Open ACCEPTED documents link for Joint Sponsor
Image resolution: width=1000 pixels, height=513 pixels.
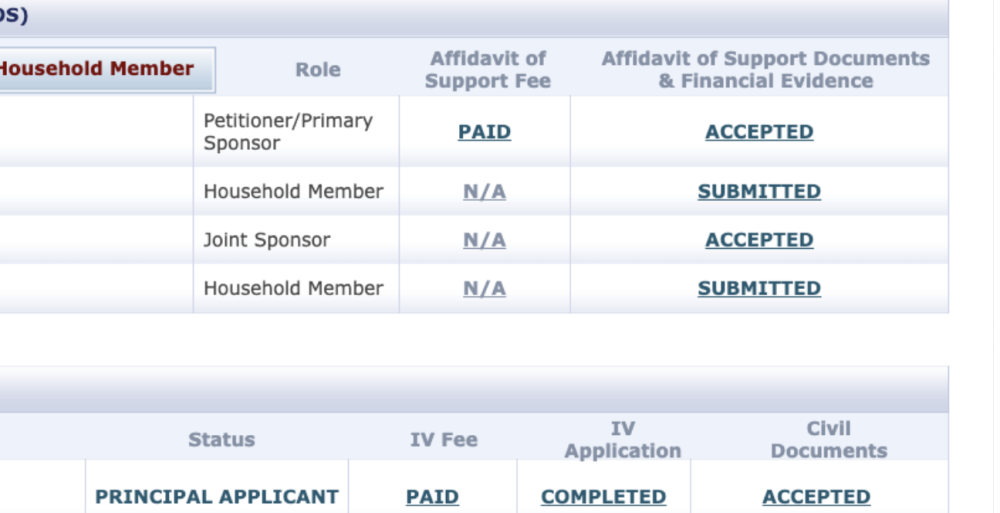click(x=759, y=240)
